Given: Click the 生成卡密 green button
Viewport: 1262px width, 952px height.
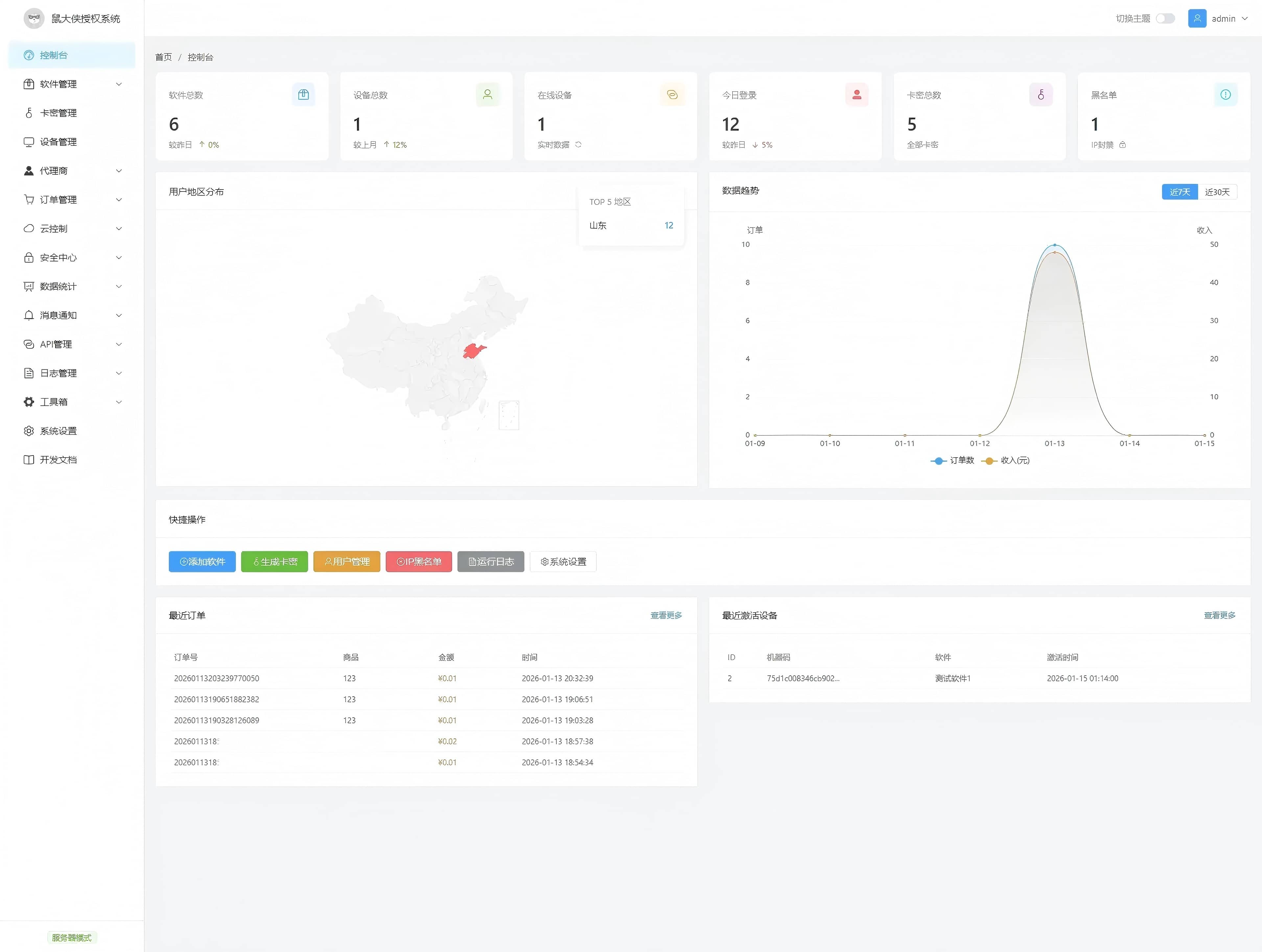Looking at the screenshot, I should coord(274,562).
